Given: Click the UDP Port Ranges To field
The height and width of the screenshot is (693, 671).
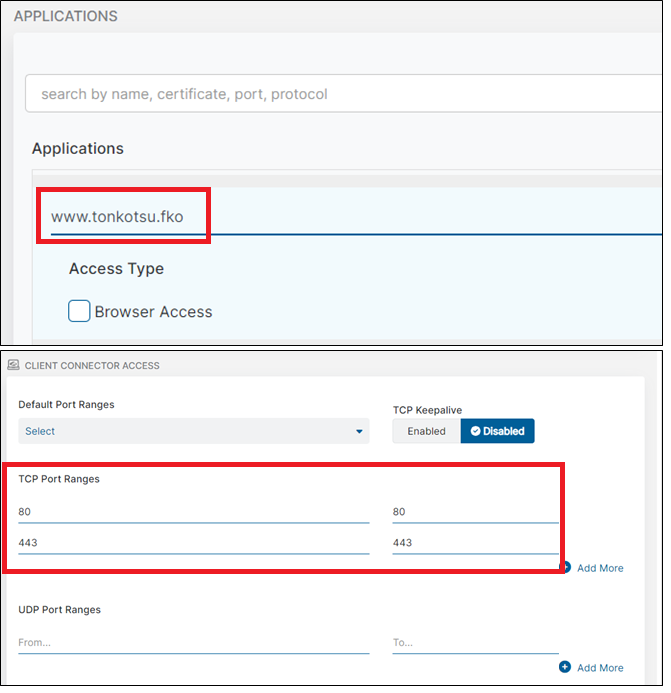Looking at the screenshot, I should click(475, 642).
